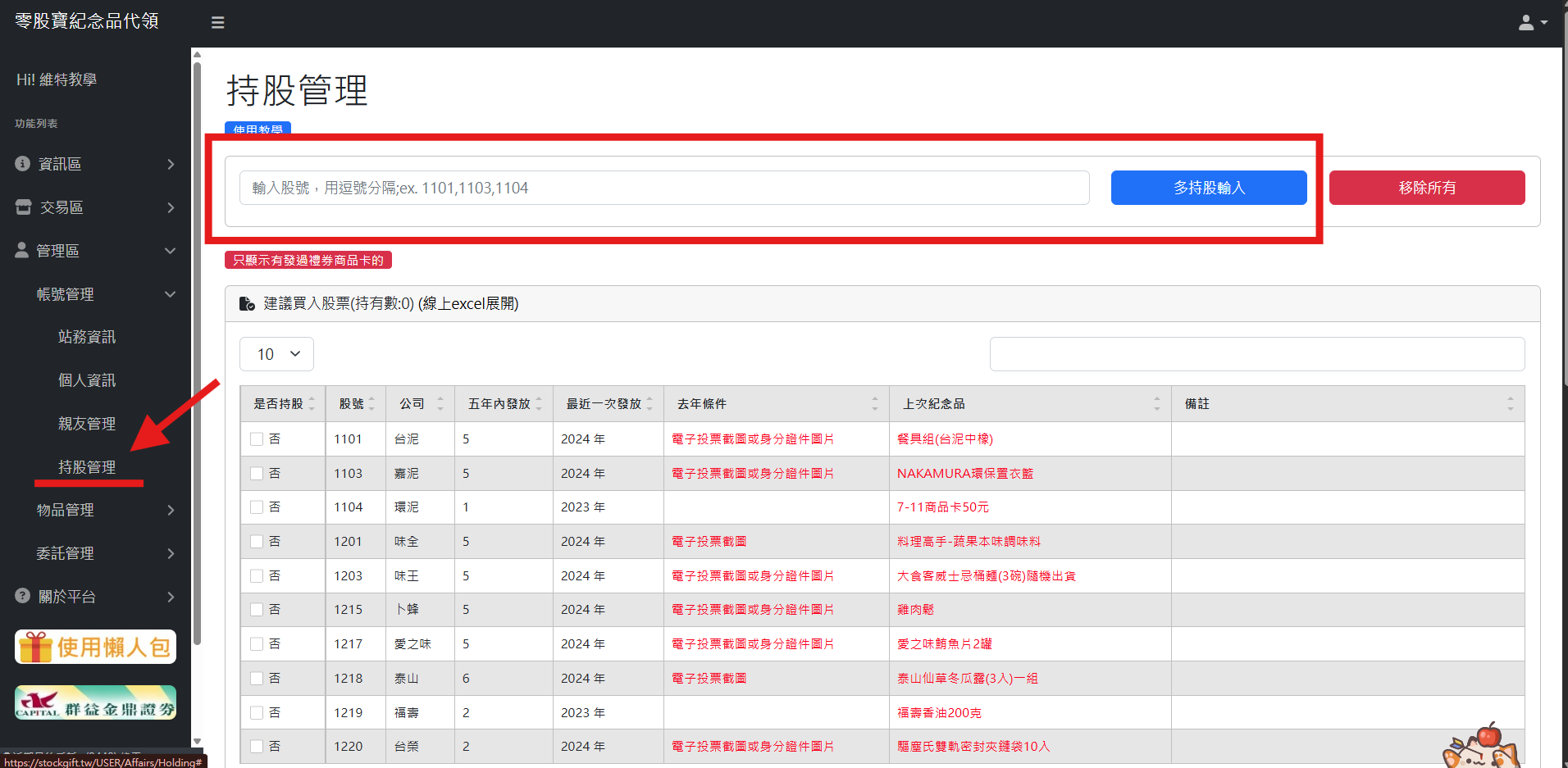Sort by 備註 column
The image size is (1568, 768).
1348,404
